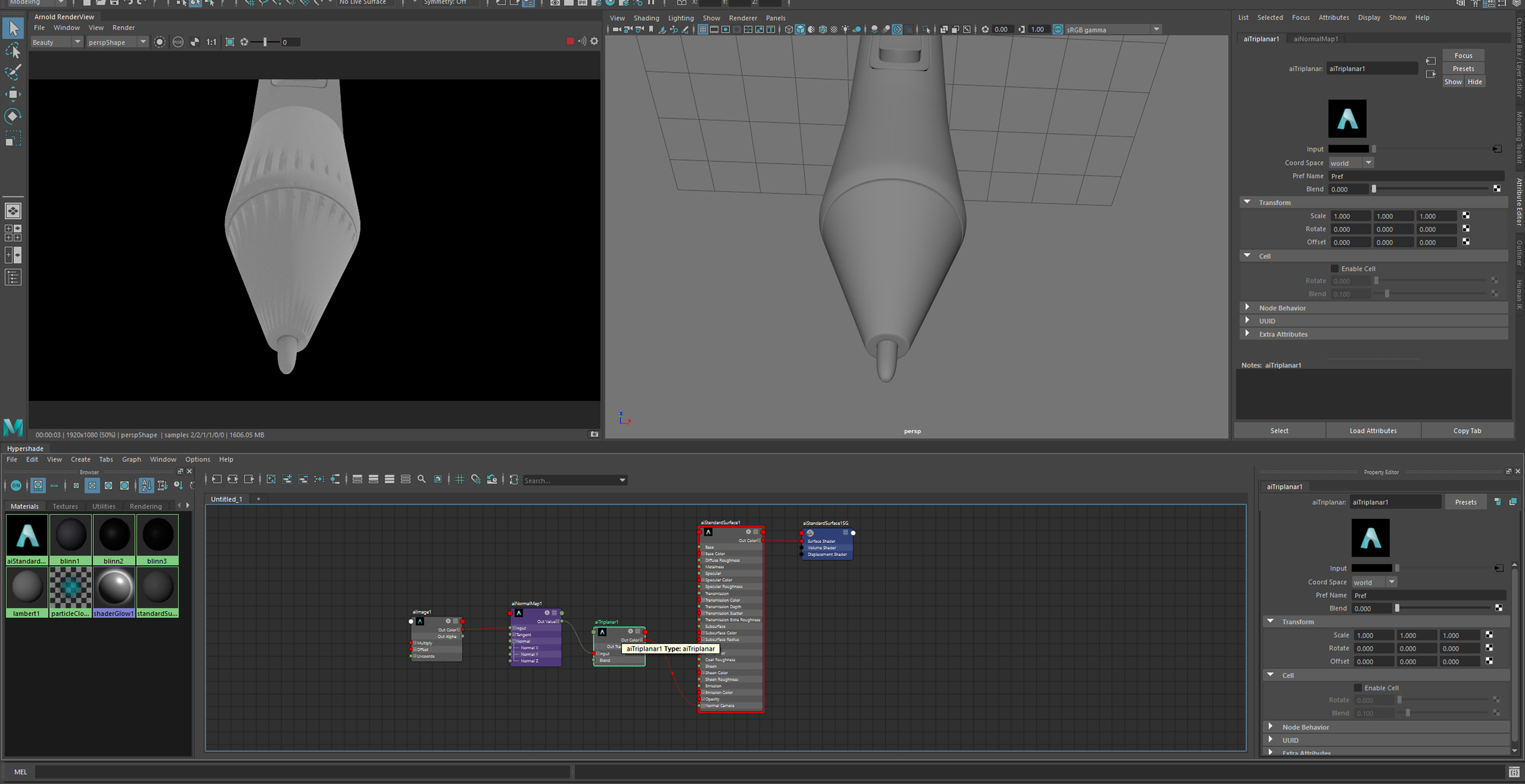Open Arnold RenderView settings gear
The height and width of the screenshot is (784, 1525).
click(x=594, y=42)
